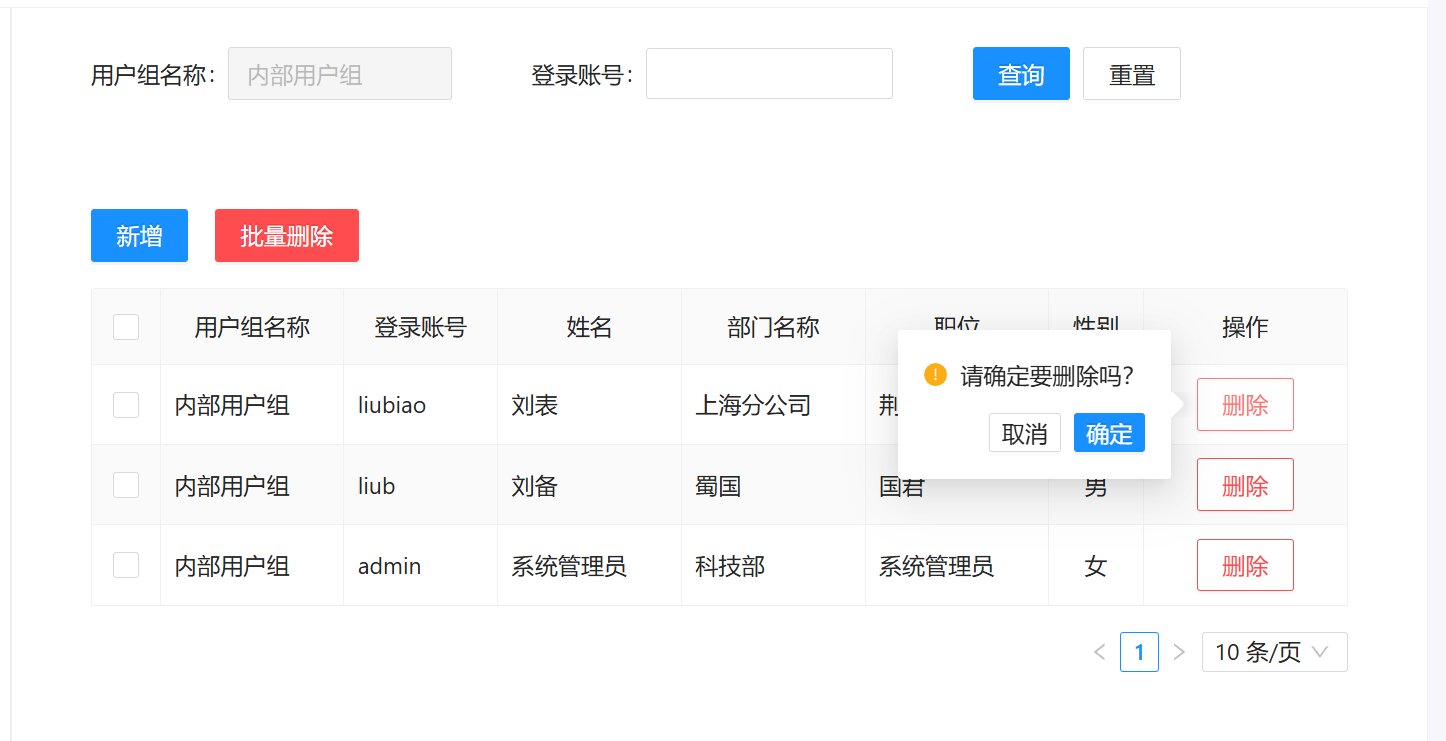Viewport: 1446px width, 741px height.
Task: Select page 1 in pagination
Action: tap(1139, 652)
